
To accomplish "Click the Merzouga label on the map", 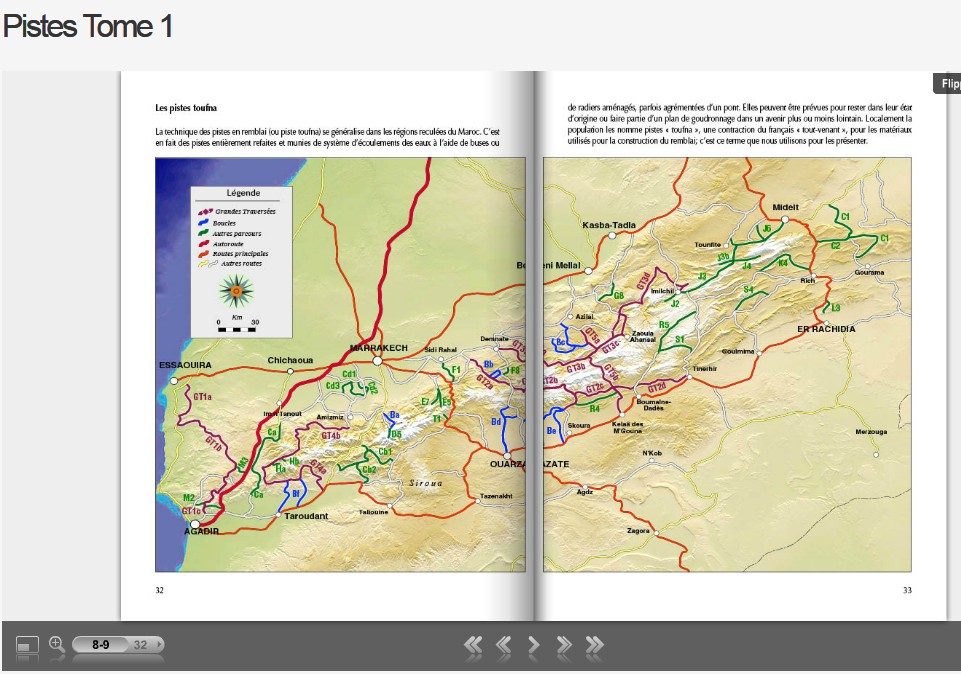I will coord(871,432).
